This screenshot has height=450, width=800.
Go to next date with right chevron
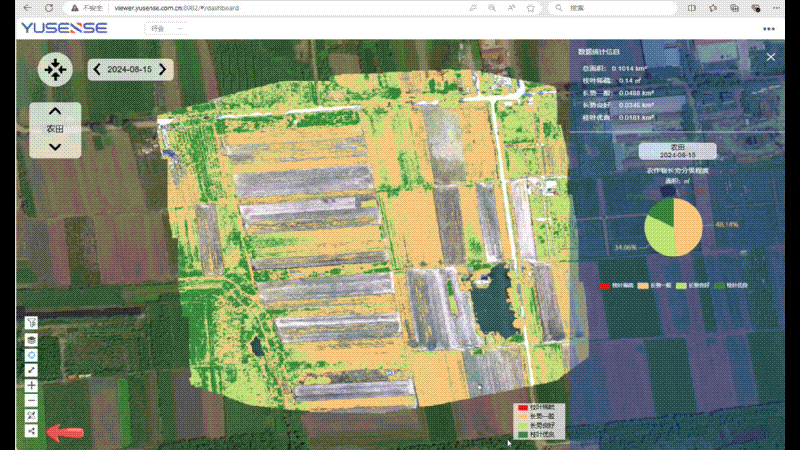point(163,69)
